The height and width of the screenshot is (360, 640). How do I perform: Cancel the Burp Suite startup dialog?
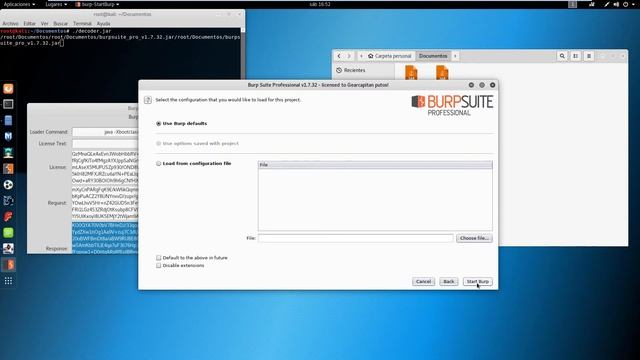(x=423, y=282)
